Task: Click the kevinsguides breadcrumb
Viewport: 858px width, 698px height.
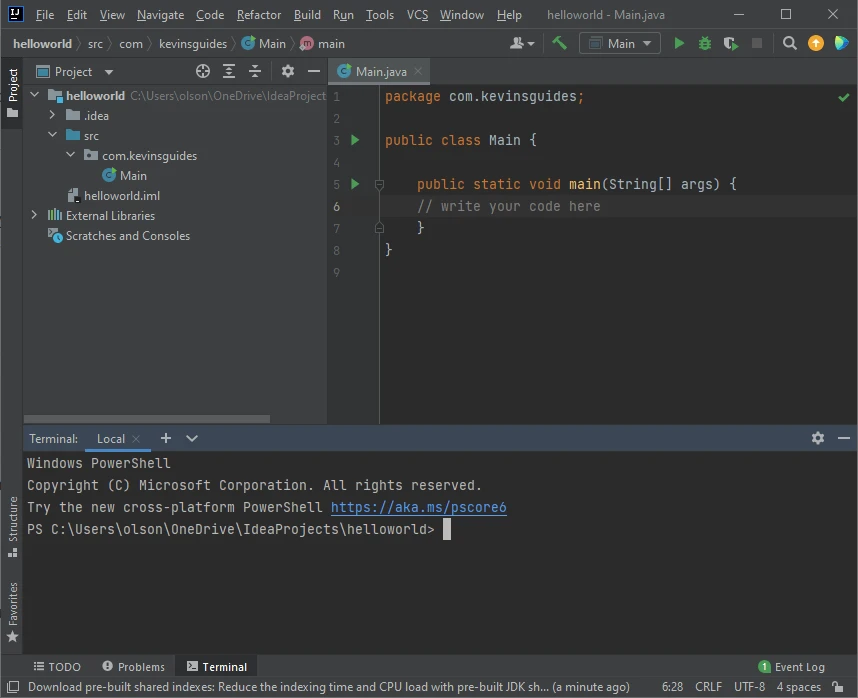Action: tap(193, 44)
